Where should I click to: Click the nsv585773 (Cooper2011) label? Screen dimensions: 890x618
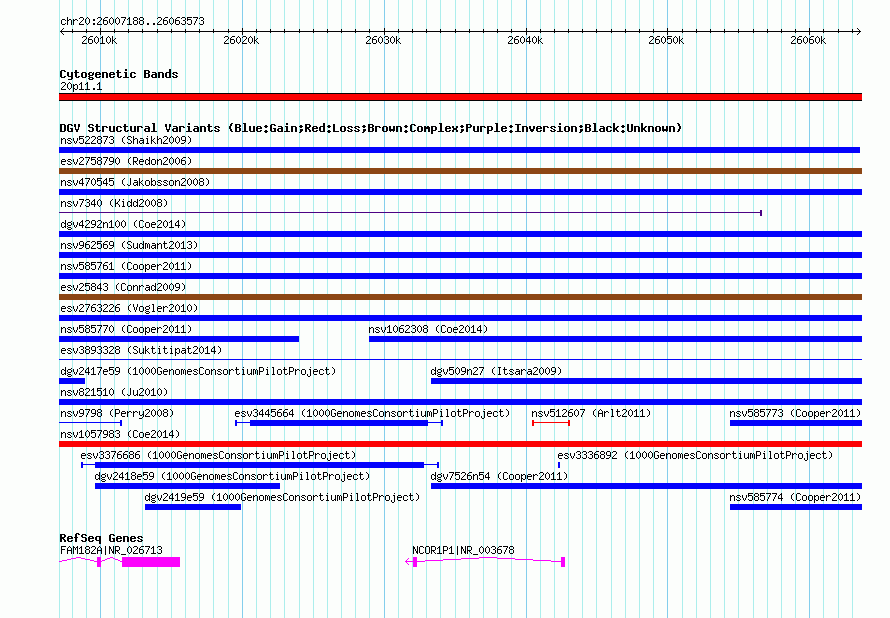[x=795, y=413]
